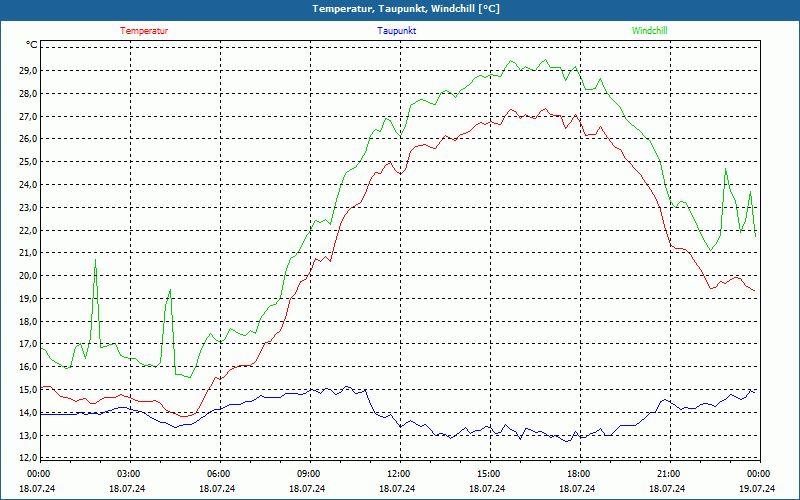The width and height of the screenshot is (800, 500).
Task: Click the green Windchill legend label
Action: [x=649, y=31]
